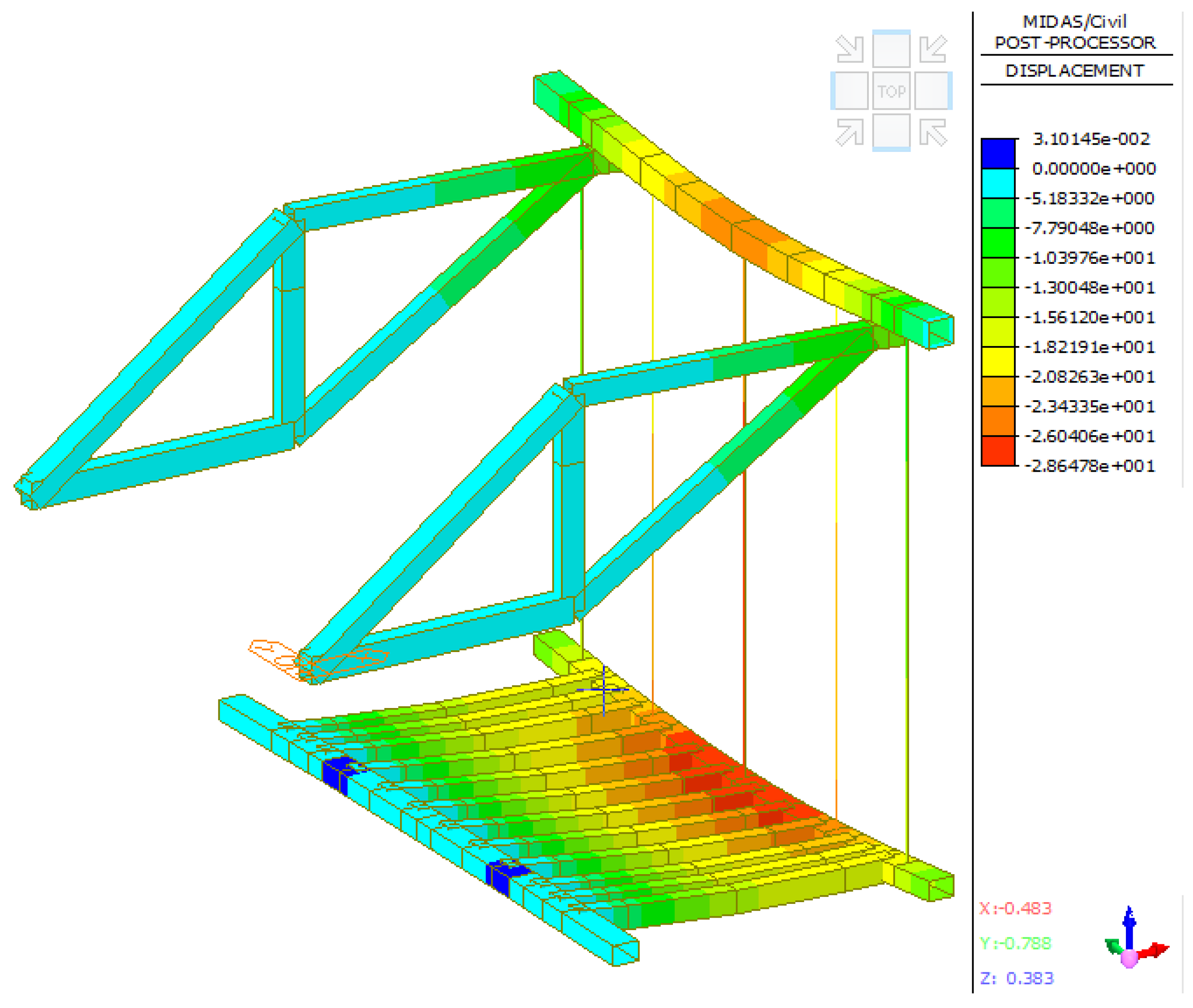The height and width of the screenshot is (1008, 1193).
Task: Click the X:-0.483 coordinate readout
Action: (1015, 909)
